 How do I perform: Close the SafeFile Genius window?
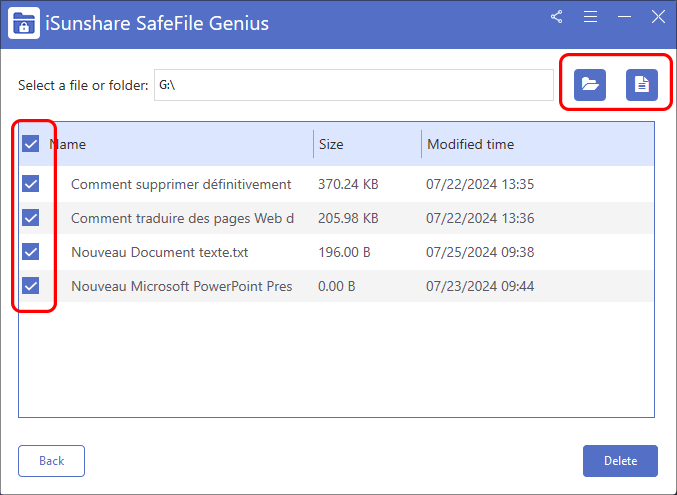(x=658, y=17)
